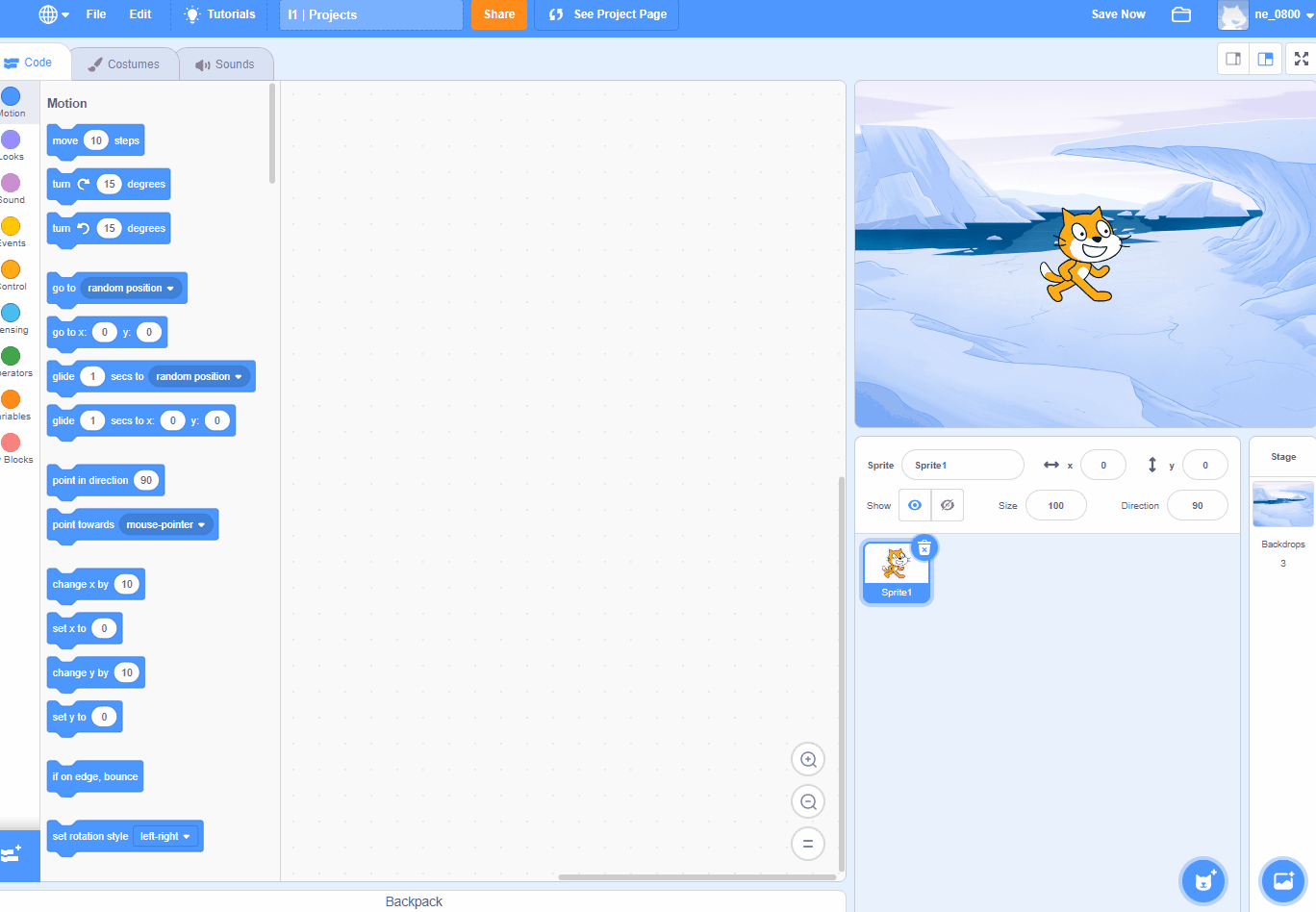Reset workspace zoom with equals icon
This screenshot has width=1316, height=912.
point(808,844)
